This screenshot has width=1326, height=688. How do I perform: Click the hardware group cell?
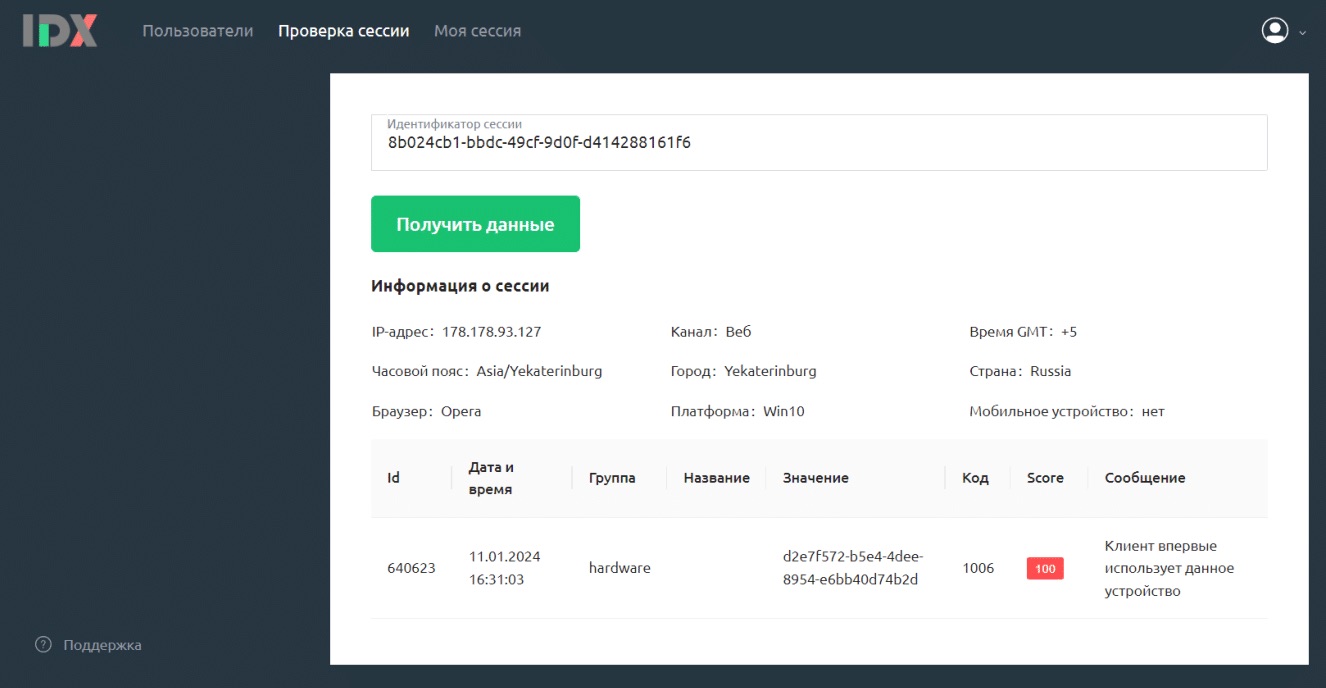(x=620, y=568)
